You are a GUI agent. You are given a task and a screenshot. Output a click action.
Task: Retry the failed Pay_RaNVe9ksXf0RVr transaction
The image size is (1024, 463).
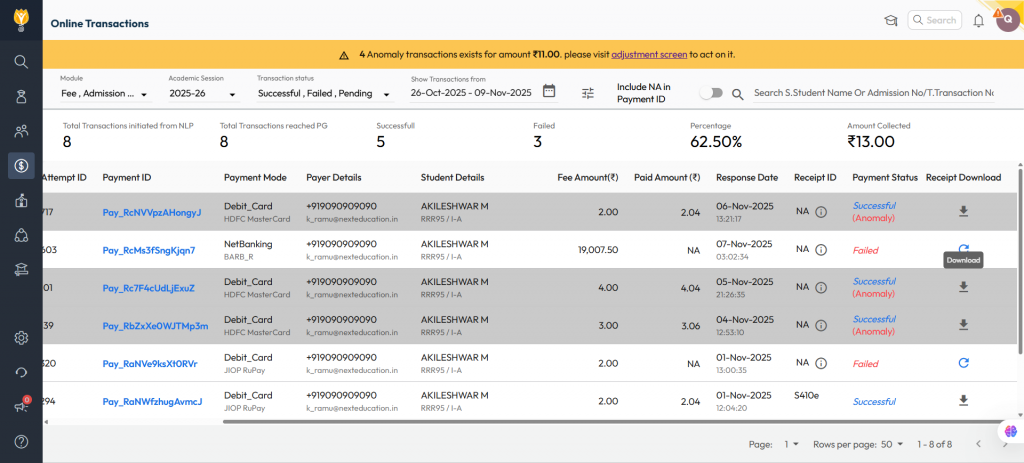click(963, 363)
